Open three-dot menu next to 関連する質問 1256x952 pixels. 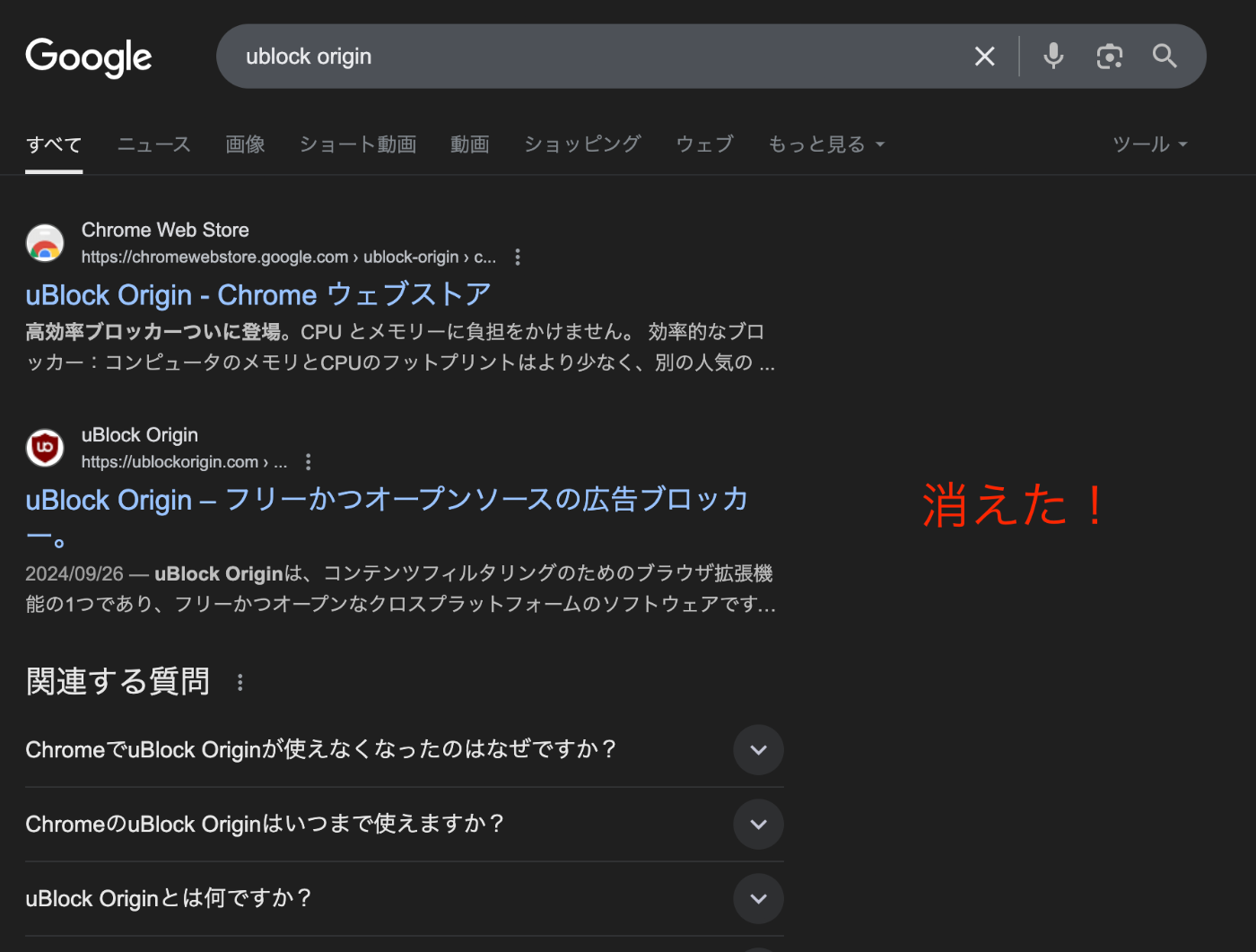point(240,683)
